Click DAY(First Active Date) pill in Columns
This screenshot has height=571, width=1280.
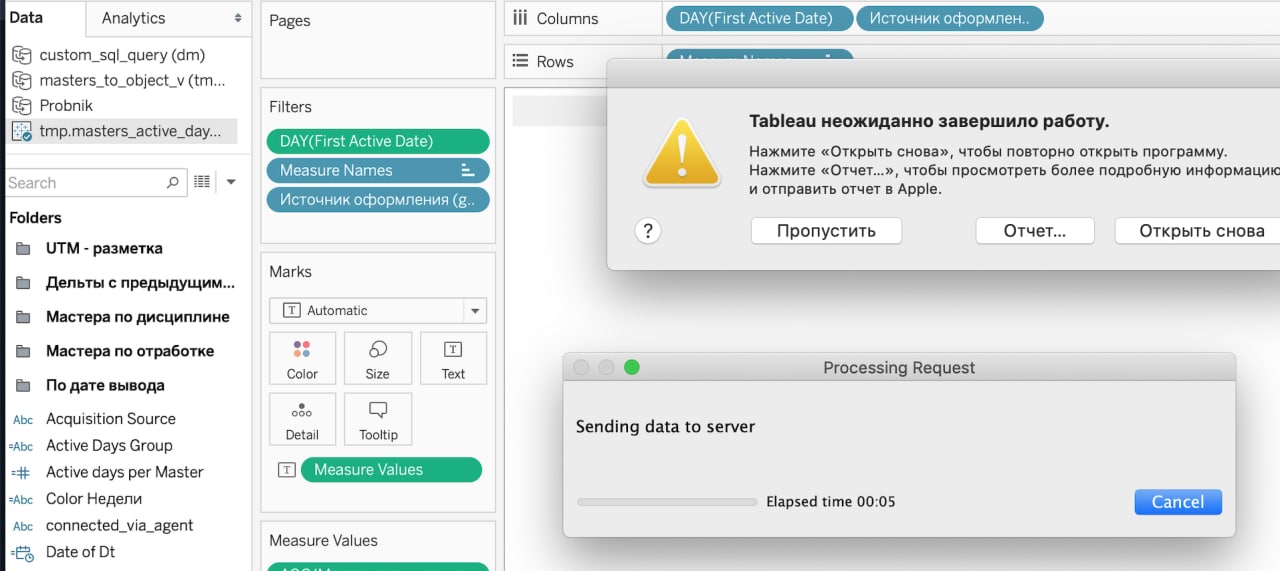point(758,18)
